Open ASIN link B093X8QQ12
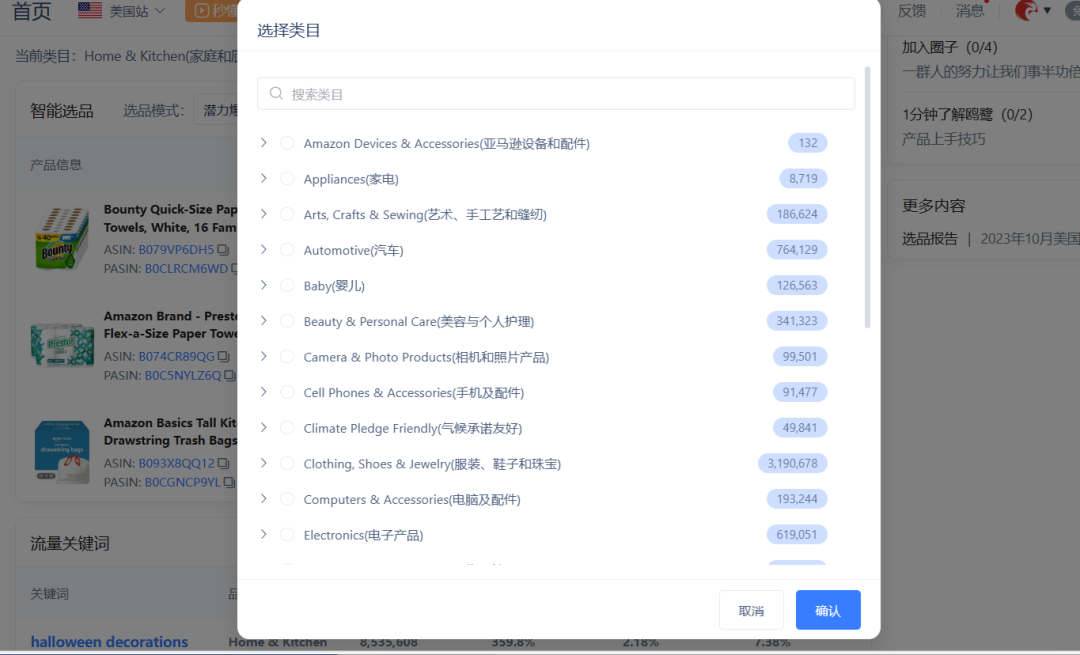The width and height of the screenshot is (1080, 655). 176,463
